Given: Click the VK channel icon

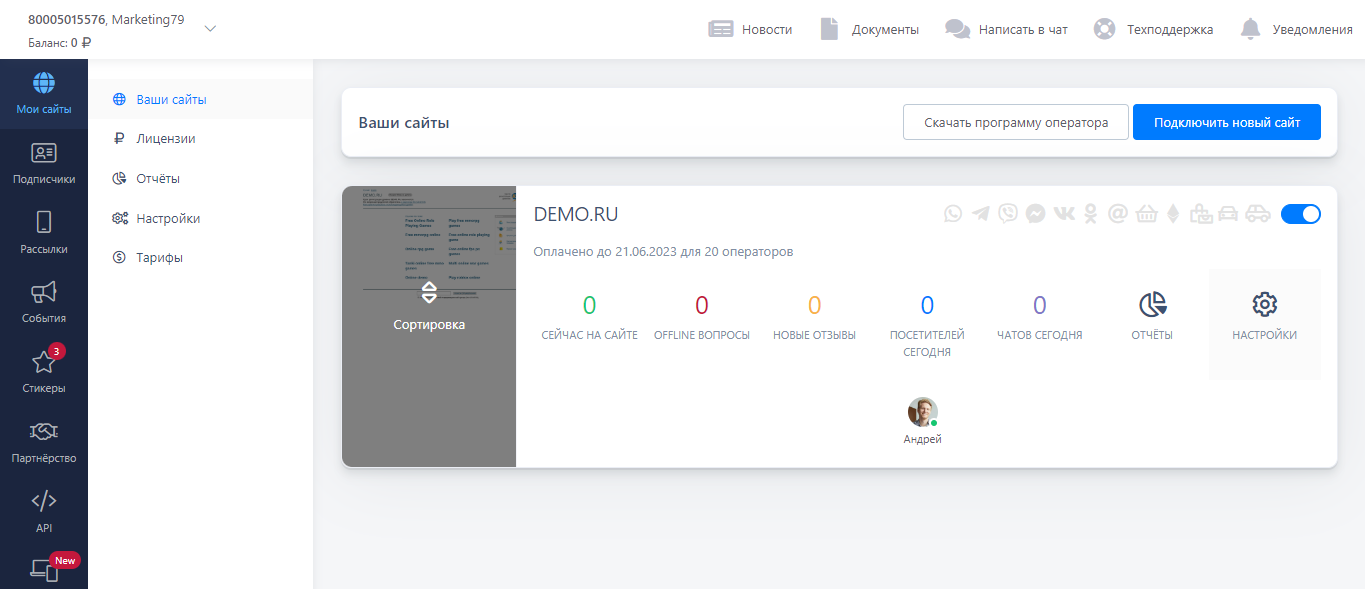Looking at the screenshot, I should (x=1064, y=213).
